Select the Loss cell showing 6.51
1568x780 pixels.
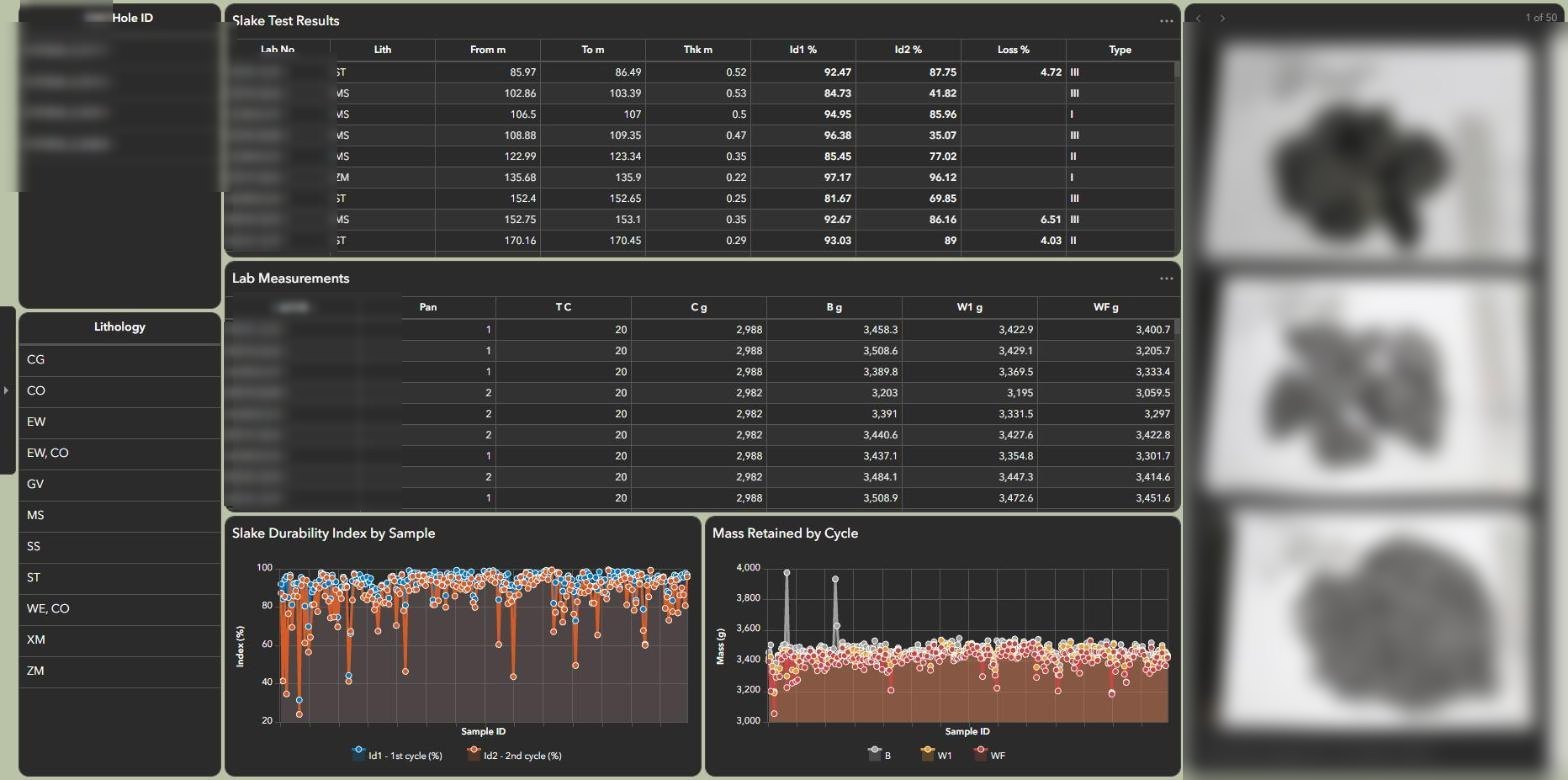[x=1013, y=219]
